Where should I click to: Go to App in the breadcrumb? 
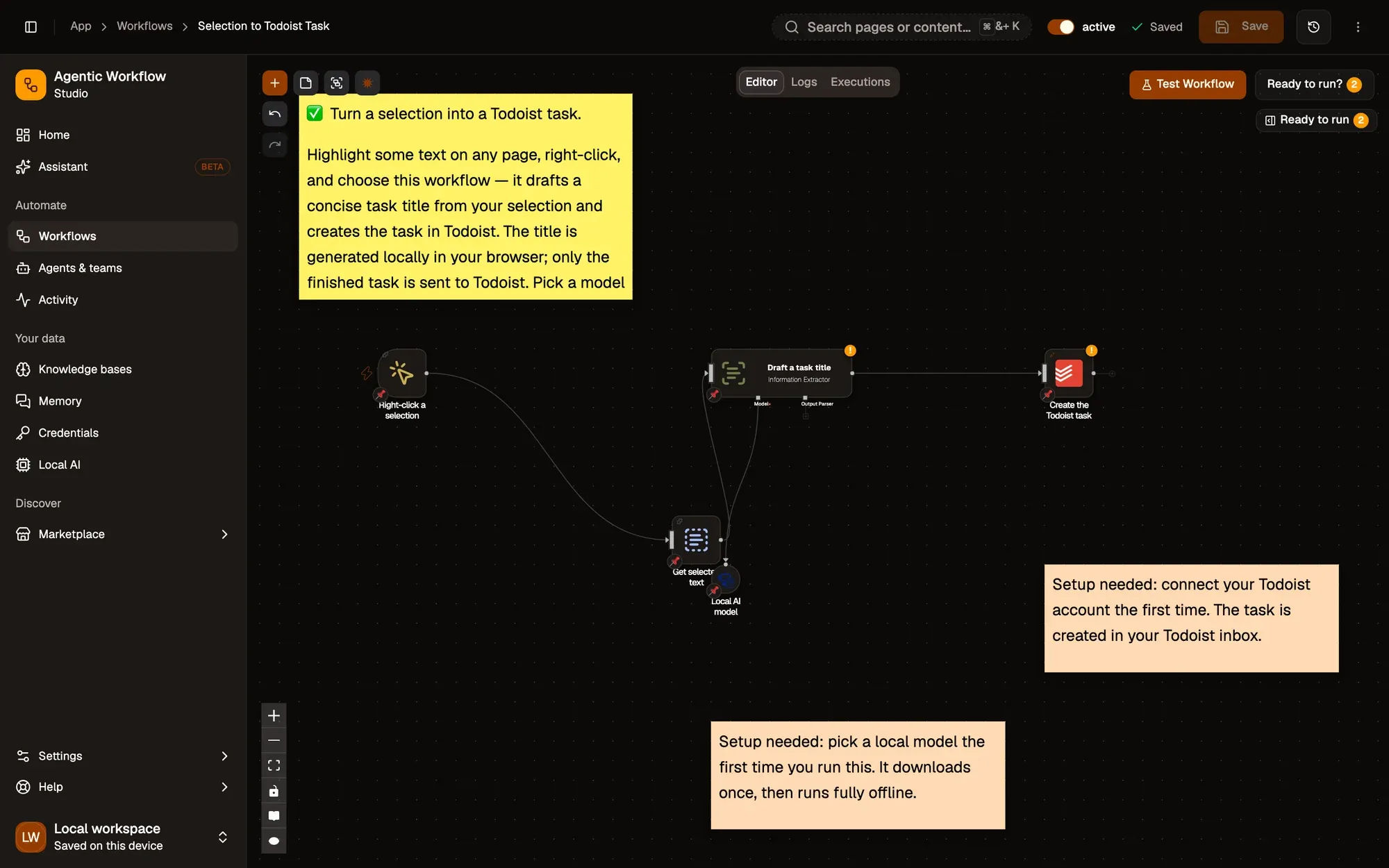[x=81, y=26]
